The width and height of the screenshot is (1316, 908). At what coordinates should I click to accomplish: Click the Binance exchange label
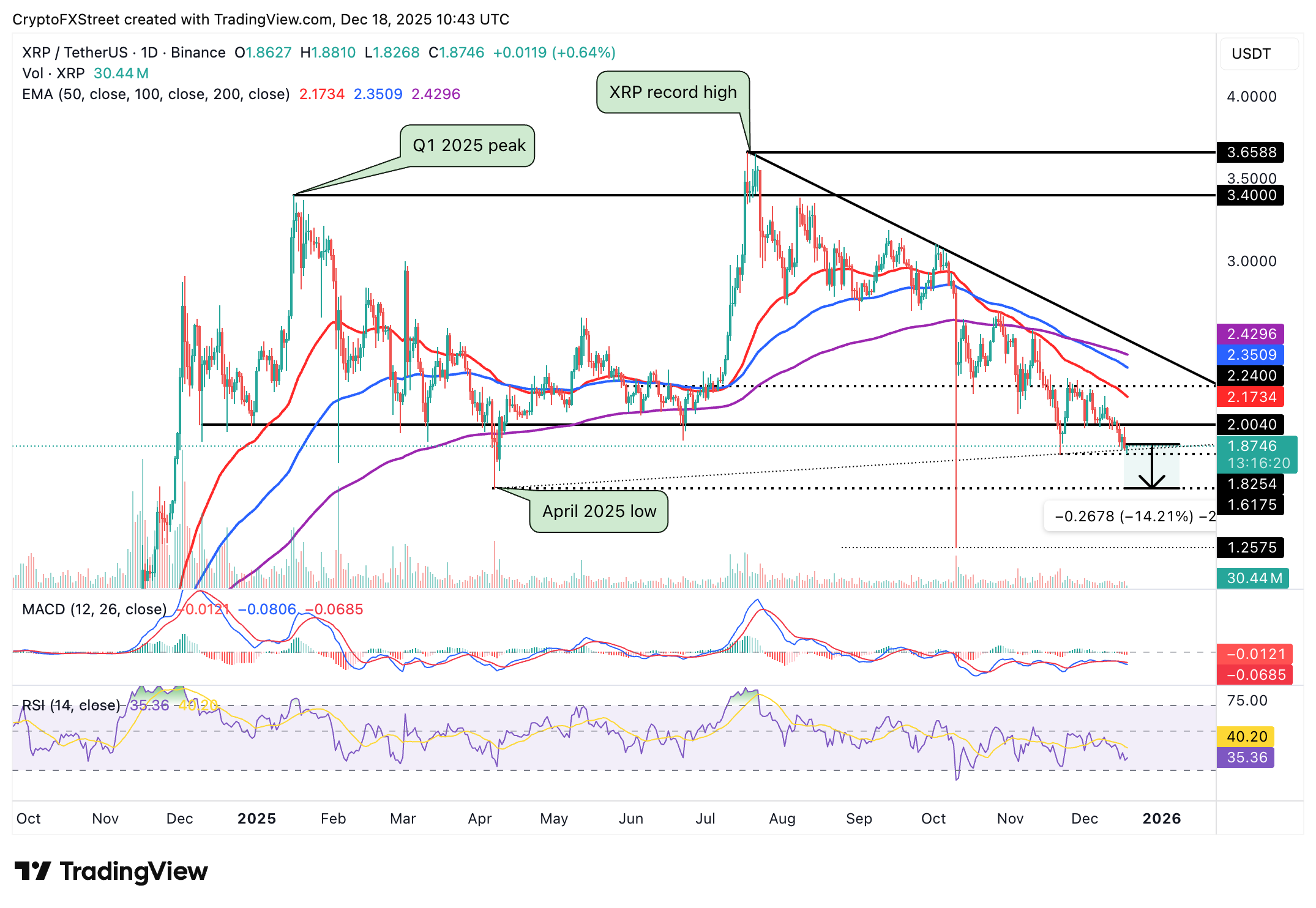[197, 53]
